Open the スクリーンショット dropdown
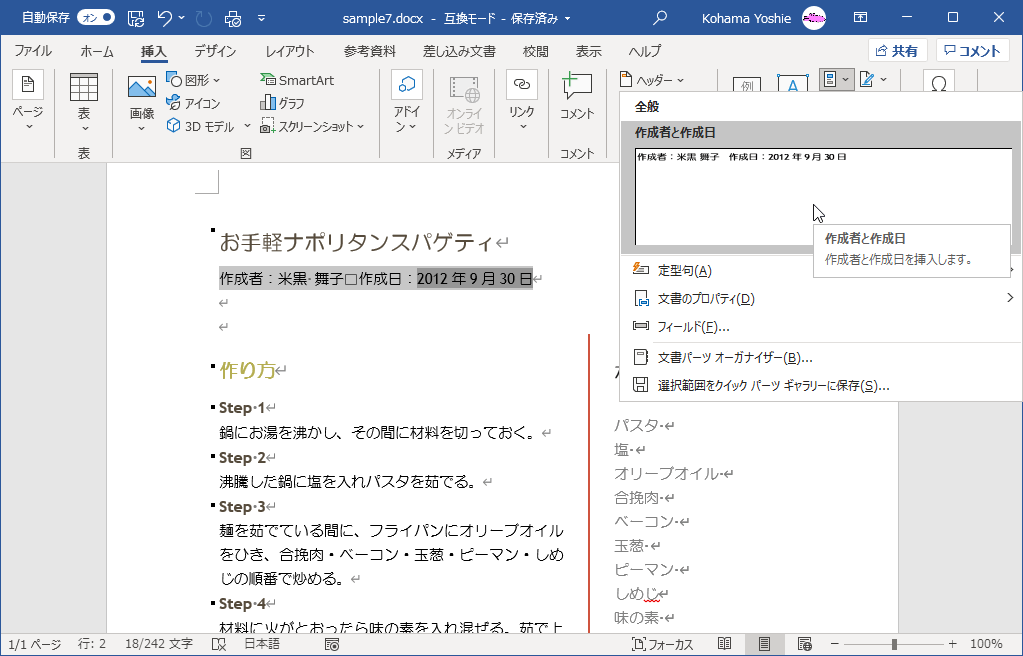 313,126
